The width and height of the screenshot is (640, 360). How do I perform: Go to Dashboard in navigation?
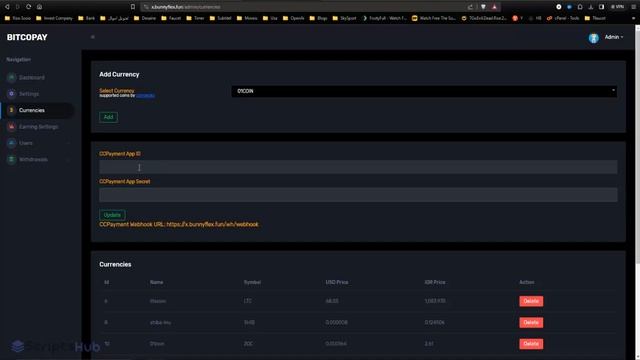click(x=32, y=77)
